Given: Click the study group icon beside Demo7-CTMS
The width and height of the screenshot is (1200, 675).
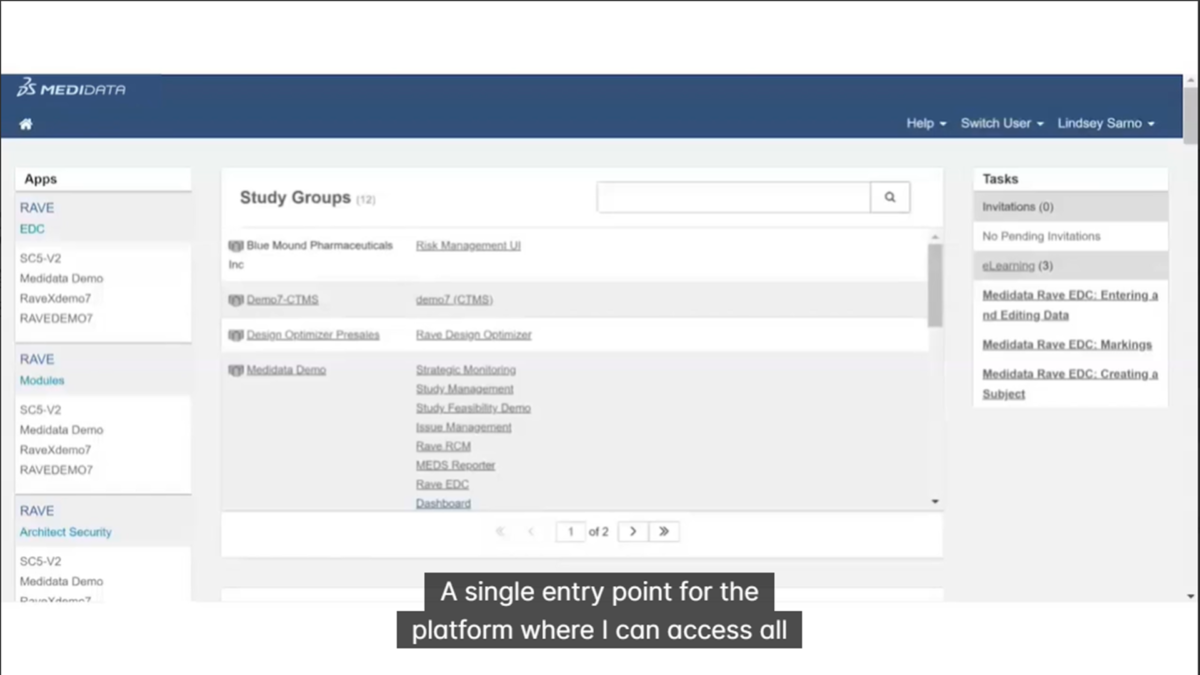Looking at the screenshot, I should [x=236, y=300].
